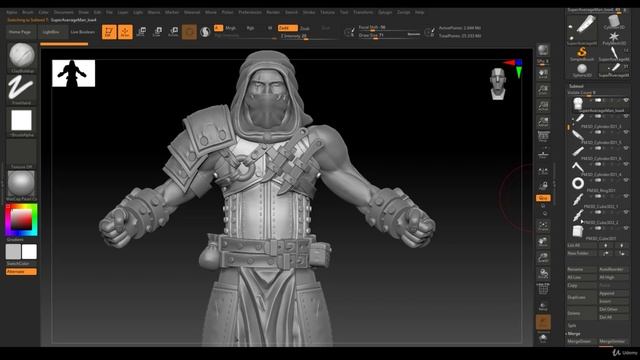Click the Zoom3D icon in right shelf
The width and height of the screenshot is (640, 360).
(543, 258)
